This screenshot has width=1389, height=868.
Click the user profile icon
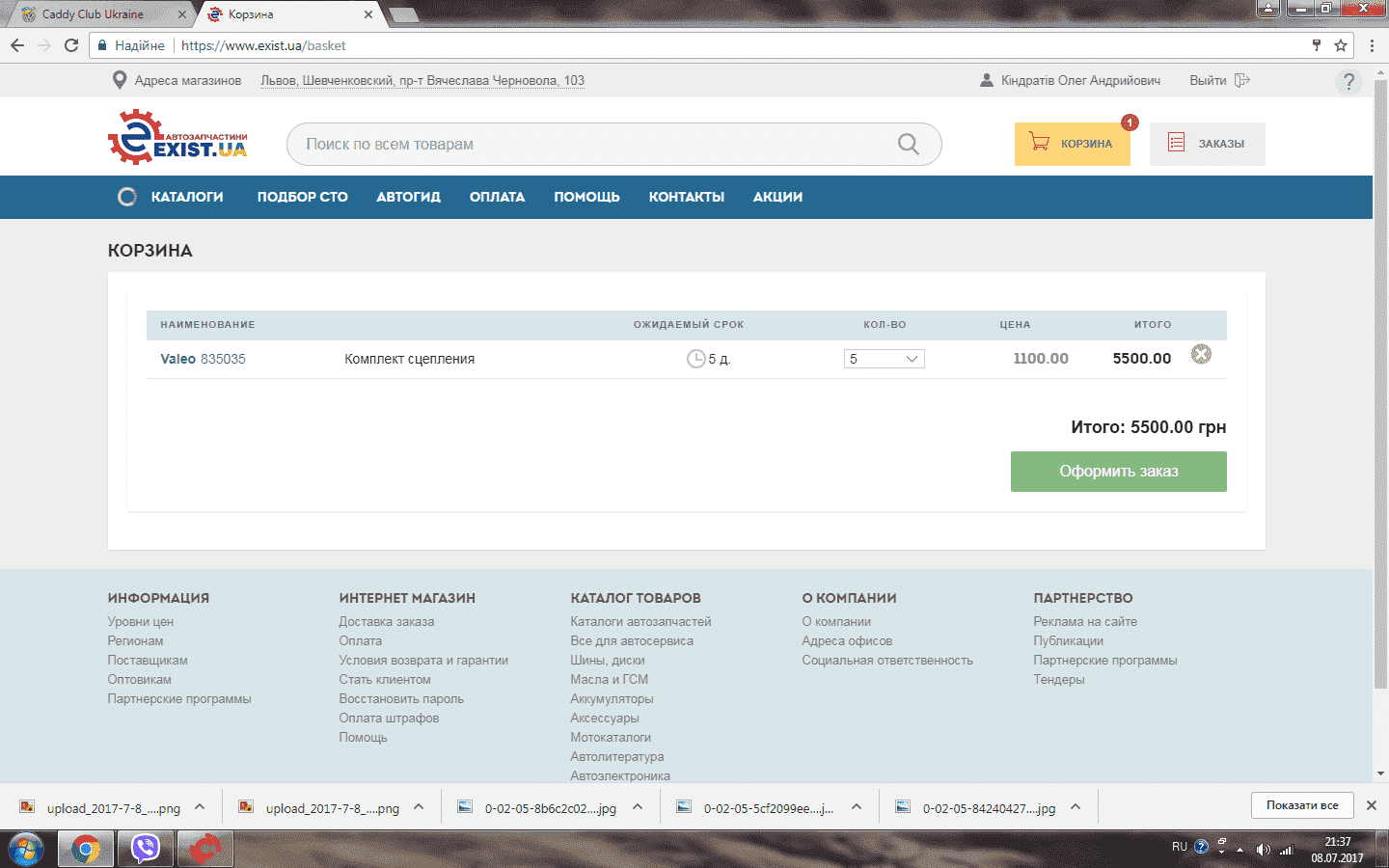[x=986, y=80]
